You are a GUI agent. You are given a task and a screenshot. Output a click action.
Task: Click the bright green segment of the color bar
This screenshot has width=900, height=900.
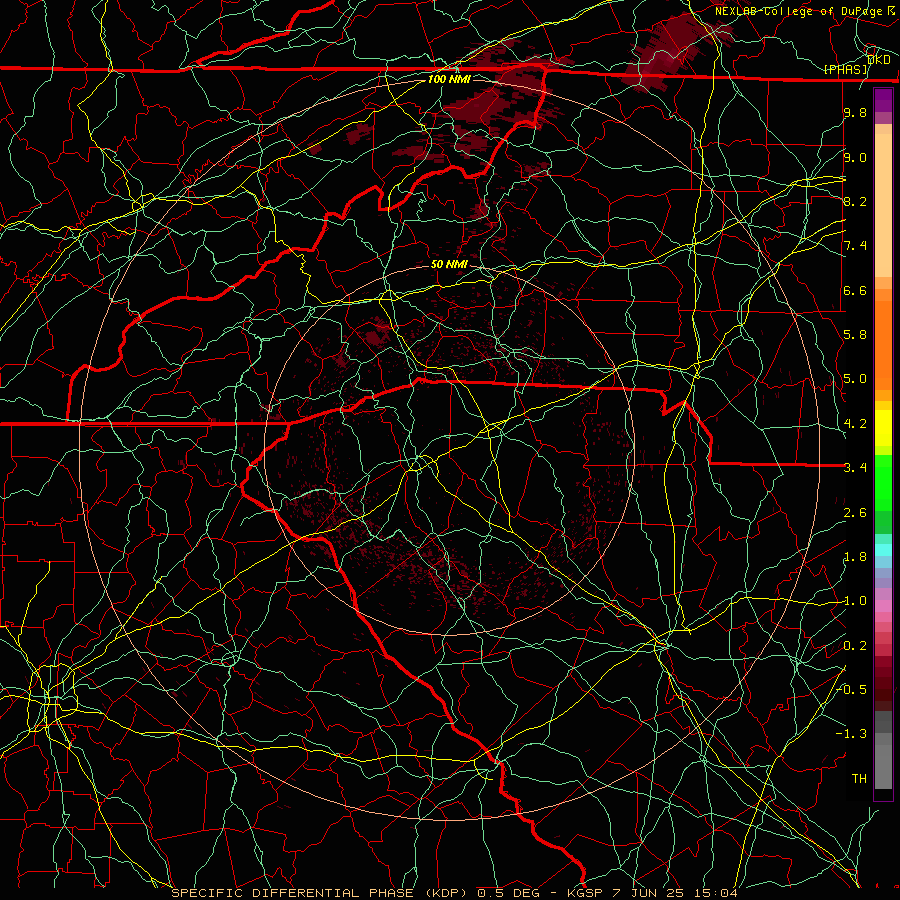click(883, 483)
